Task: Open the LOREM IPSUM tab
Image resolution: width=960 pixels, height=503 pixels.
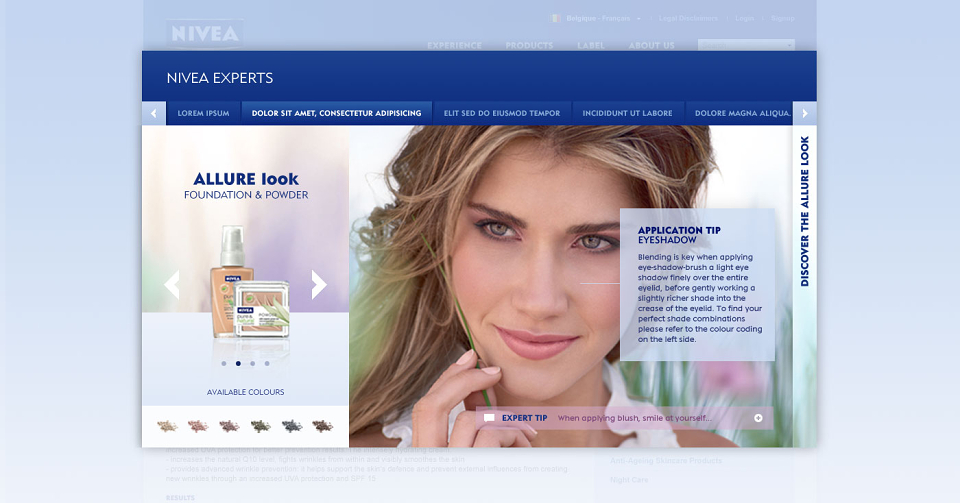Action: pos(203,113)
